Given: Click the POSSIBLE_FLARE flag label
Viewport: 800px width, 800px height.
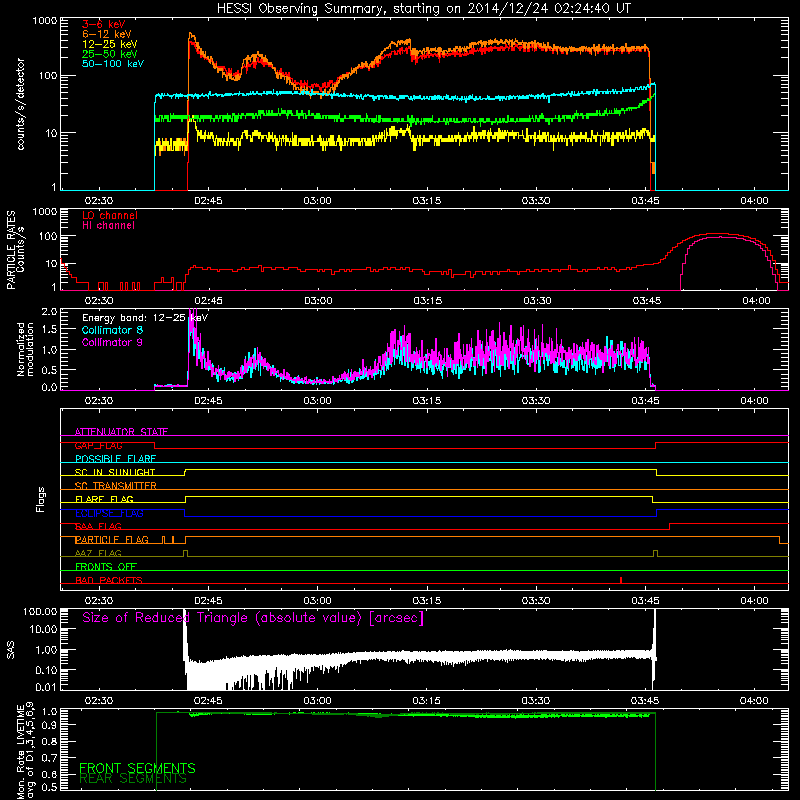Looking at the screenshot, I should pos(115,459).
